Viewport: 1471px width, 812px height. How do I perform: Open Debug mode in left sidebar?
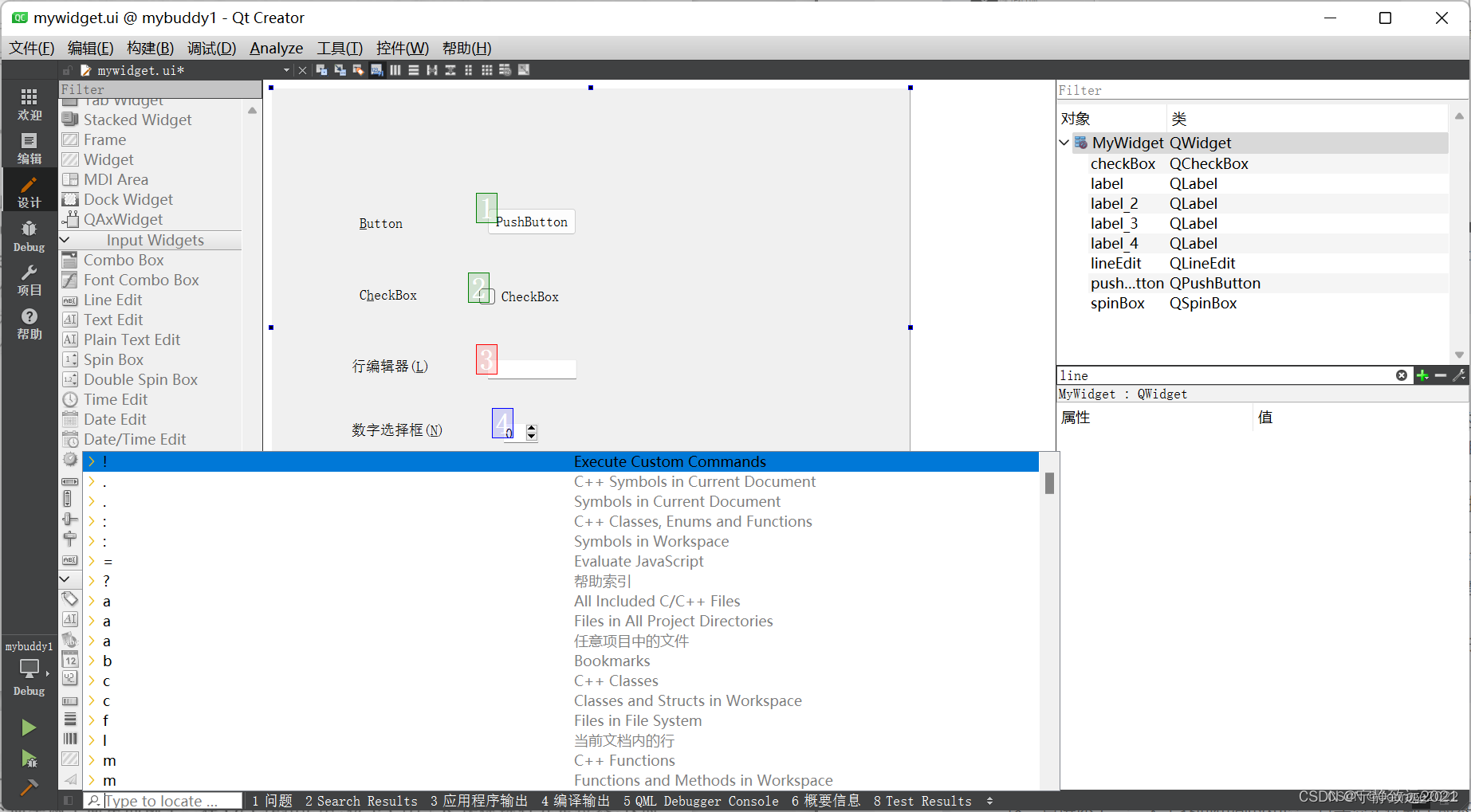coord(29,236)
